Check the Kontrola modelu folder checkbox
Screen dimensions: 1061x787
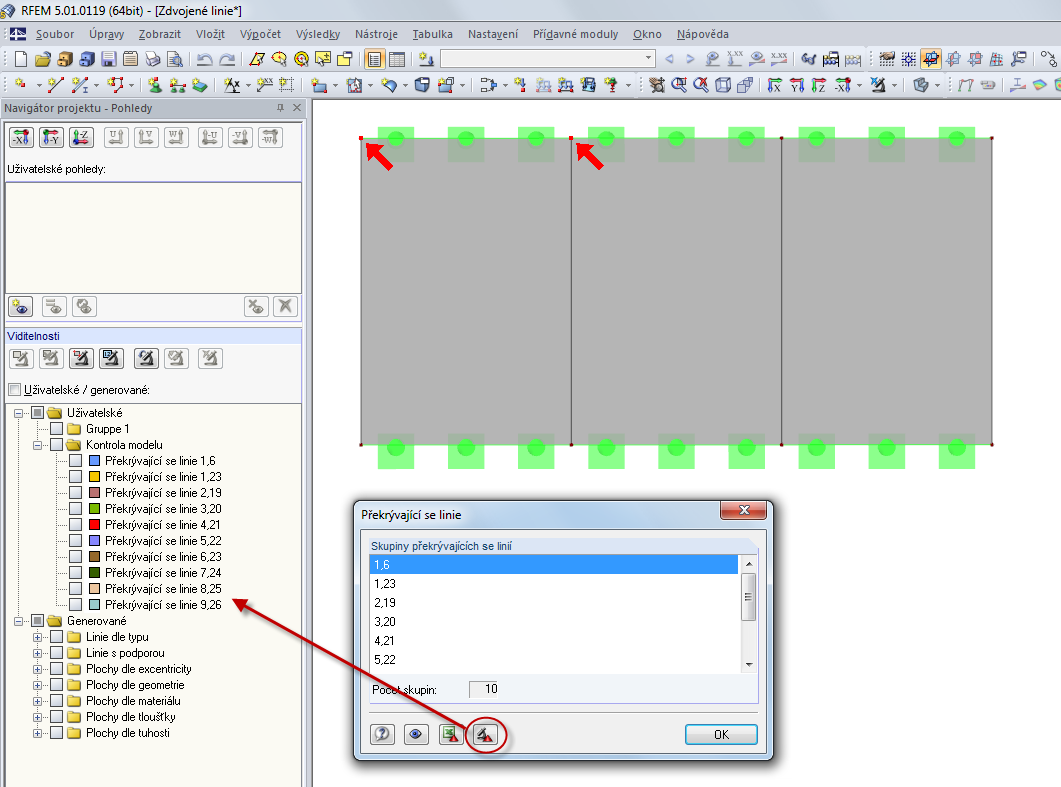57,445
